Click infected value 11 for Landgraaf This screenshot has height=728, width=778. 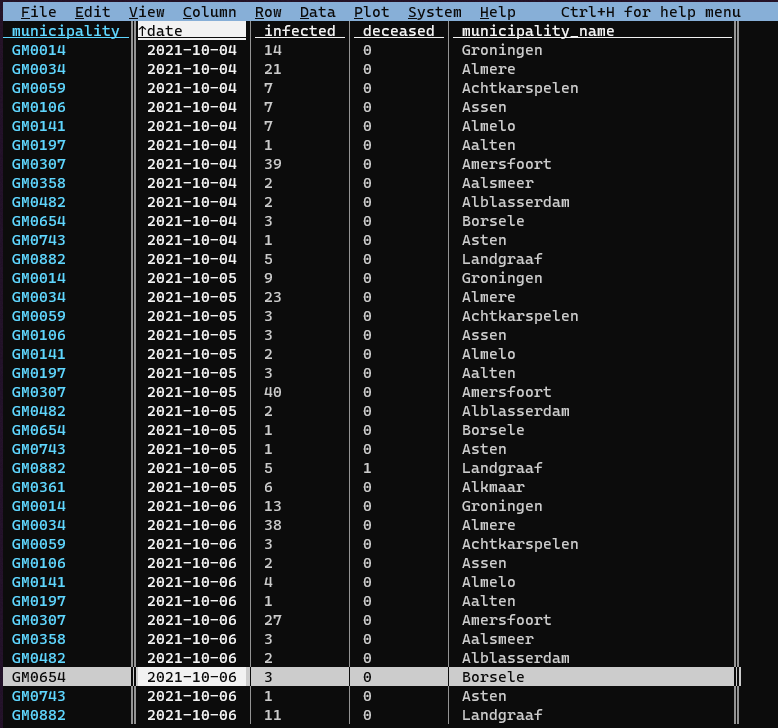[273, 715]
